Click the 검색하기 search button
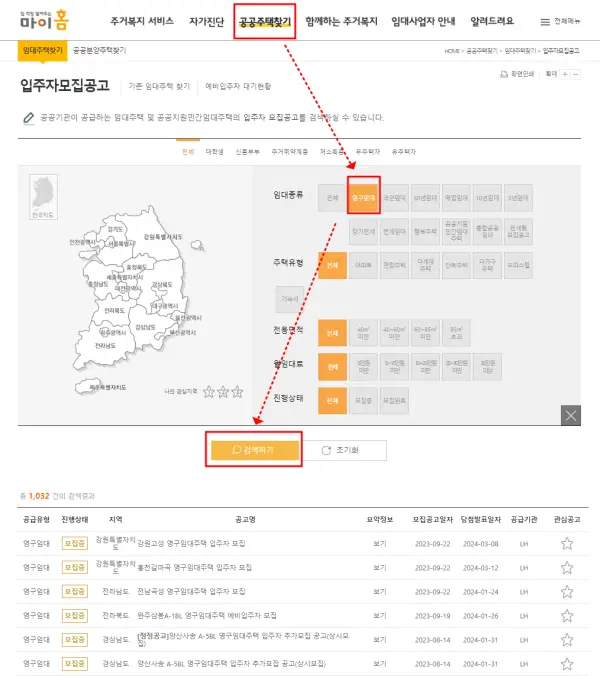Viewport: 600px width, 676px height. (254, 450)
